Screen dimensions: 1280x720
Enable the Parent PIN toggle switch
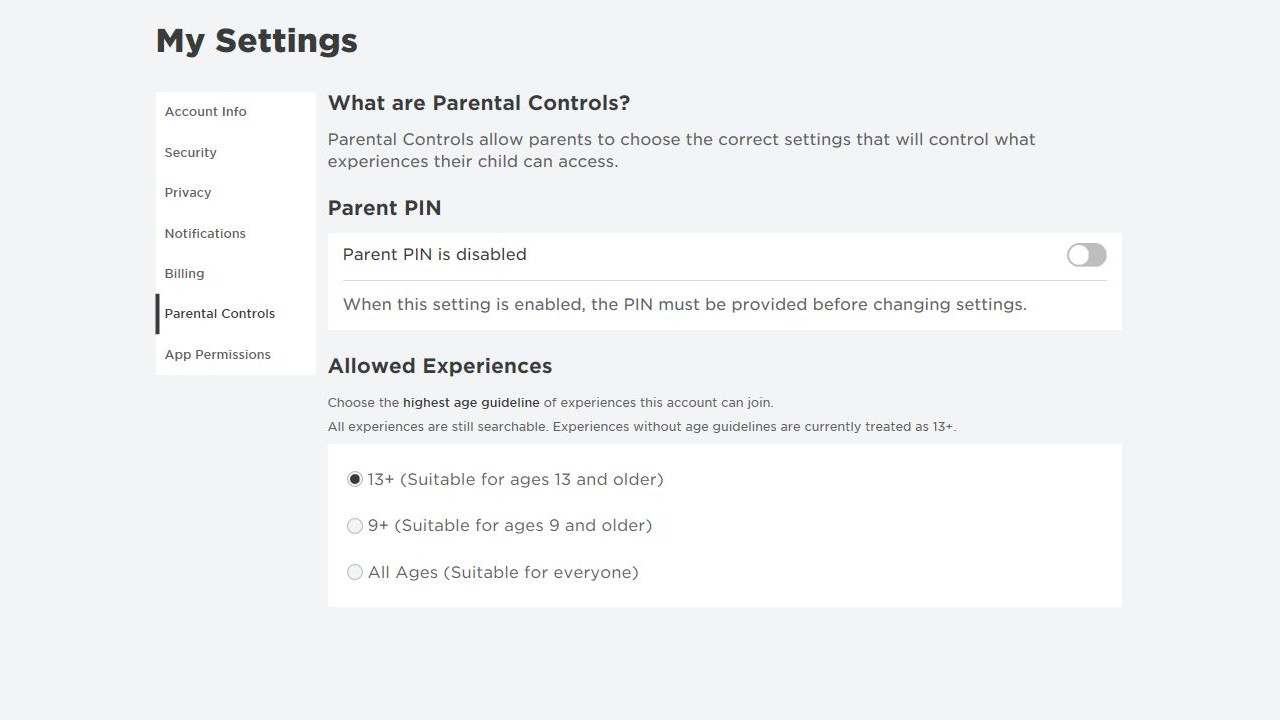[1086, 255]
